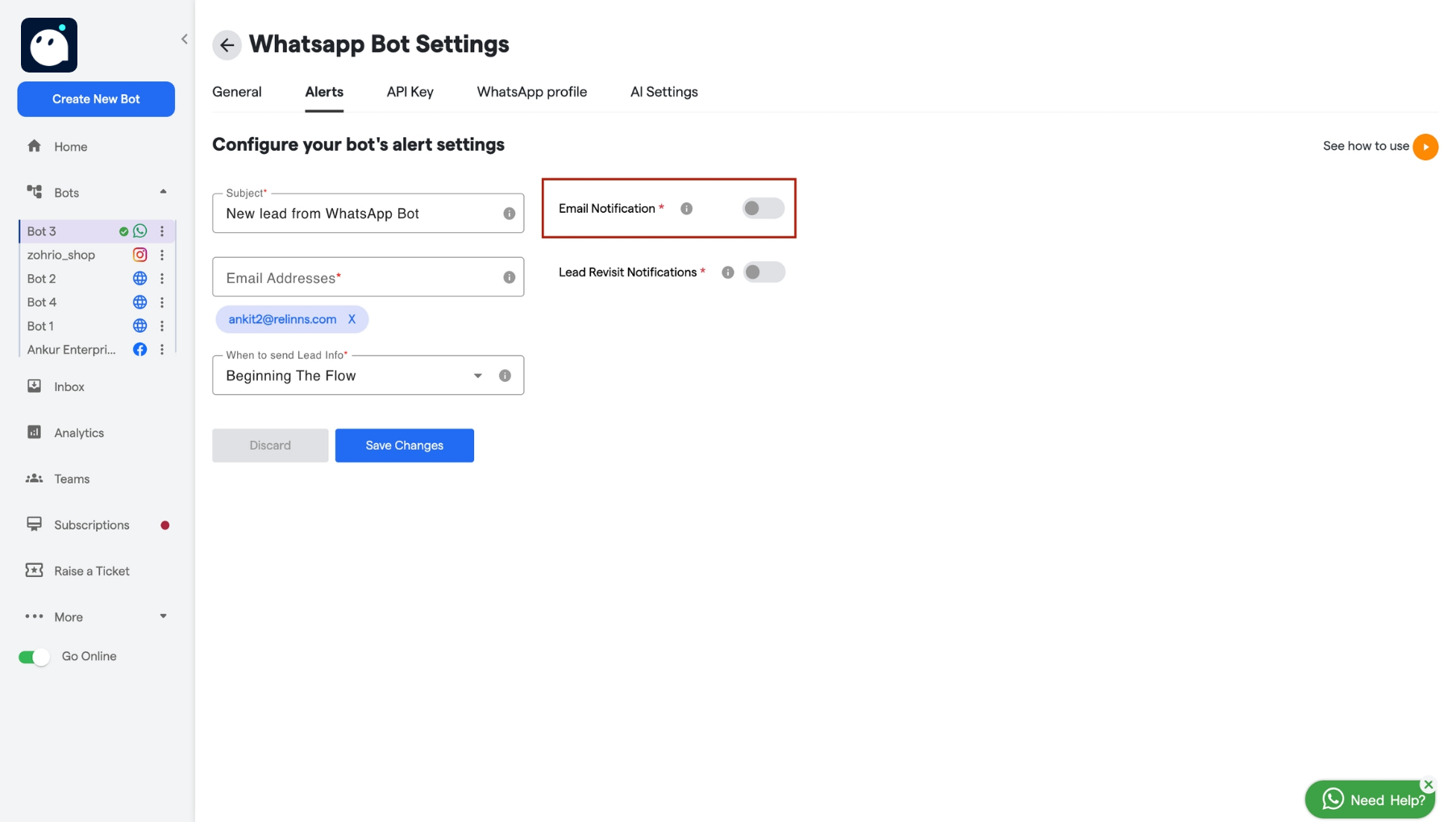Click the info icon in Email Addresses field

[510, 277]
